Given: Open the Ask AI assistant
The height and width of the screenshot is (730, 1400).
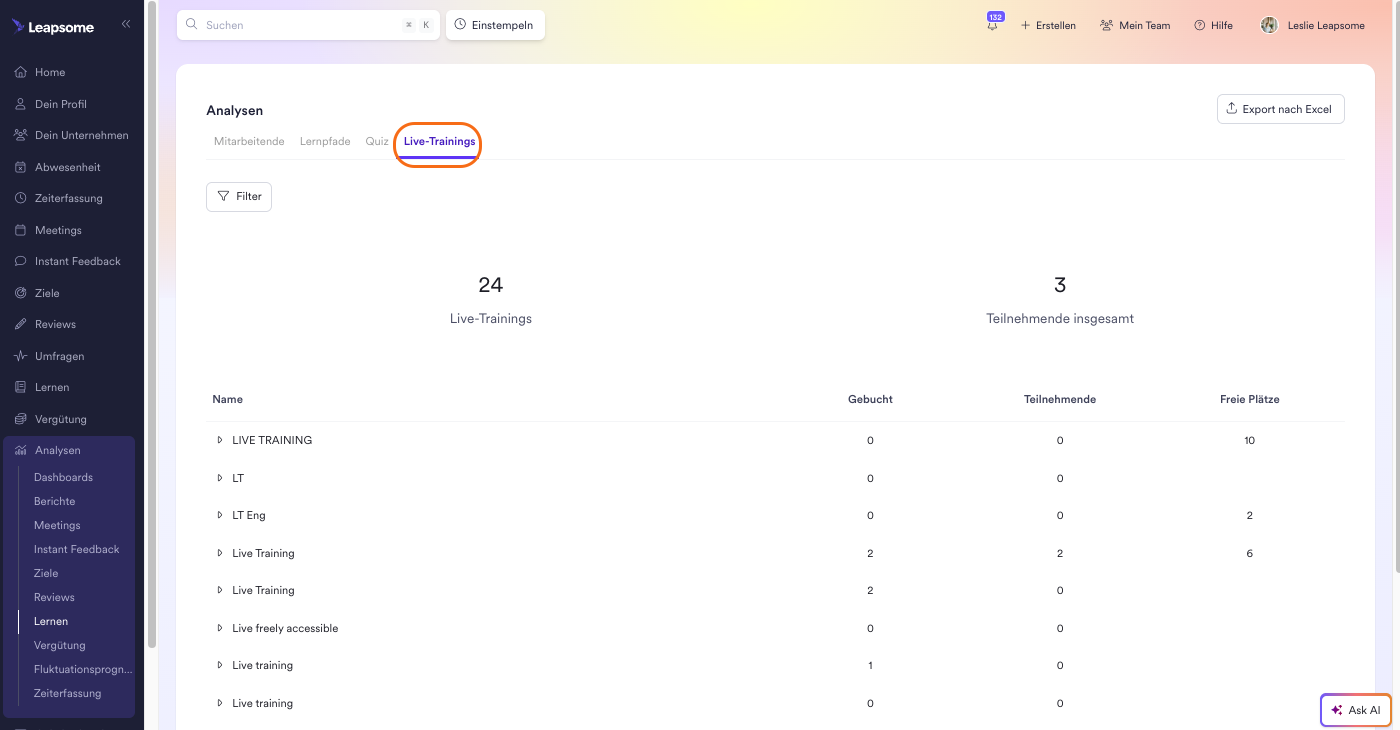Looking at the screenshot, I should (1355, 710).
